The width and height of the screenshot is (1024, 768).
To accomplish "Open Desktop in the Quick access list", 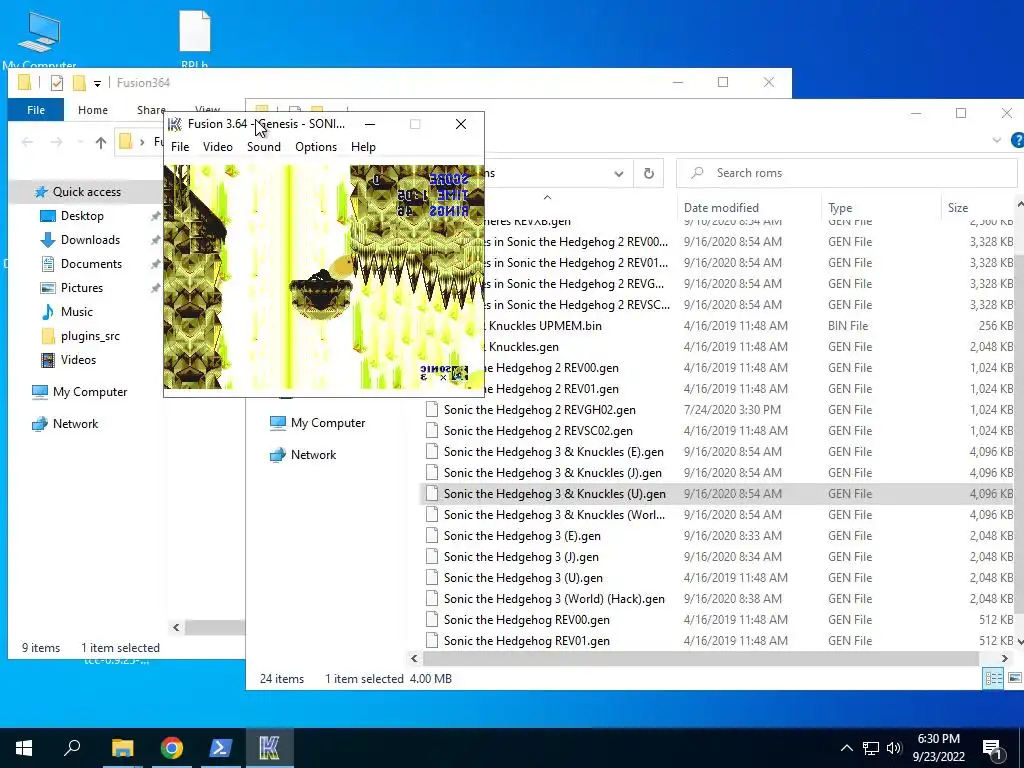I will pyautogui.click(x=82, y=216).
